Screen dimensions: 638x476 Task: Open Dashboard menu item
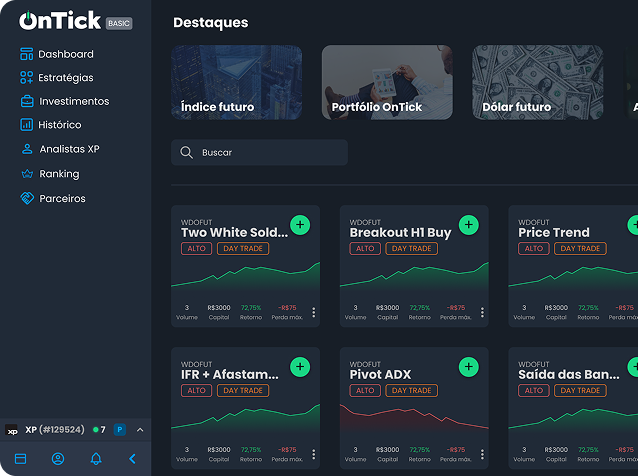click(66, 54)
